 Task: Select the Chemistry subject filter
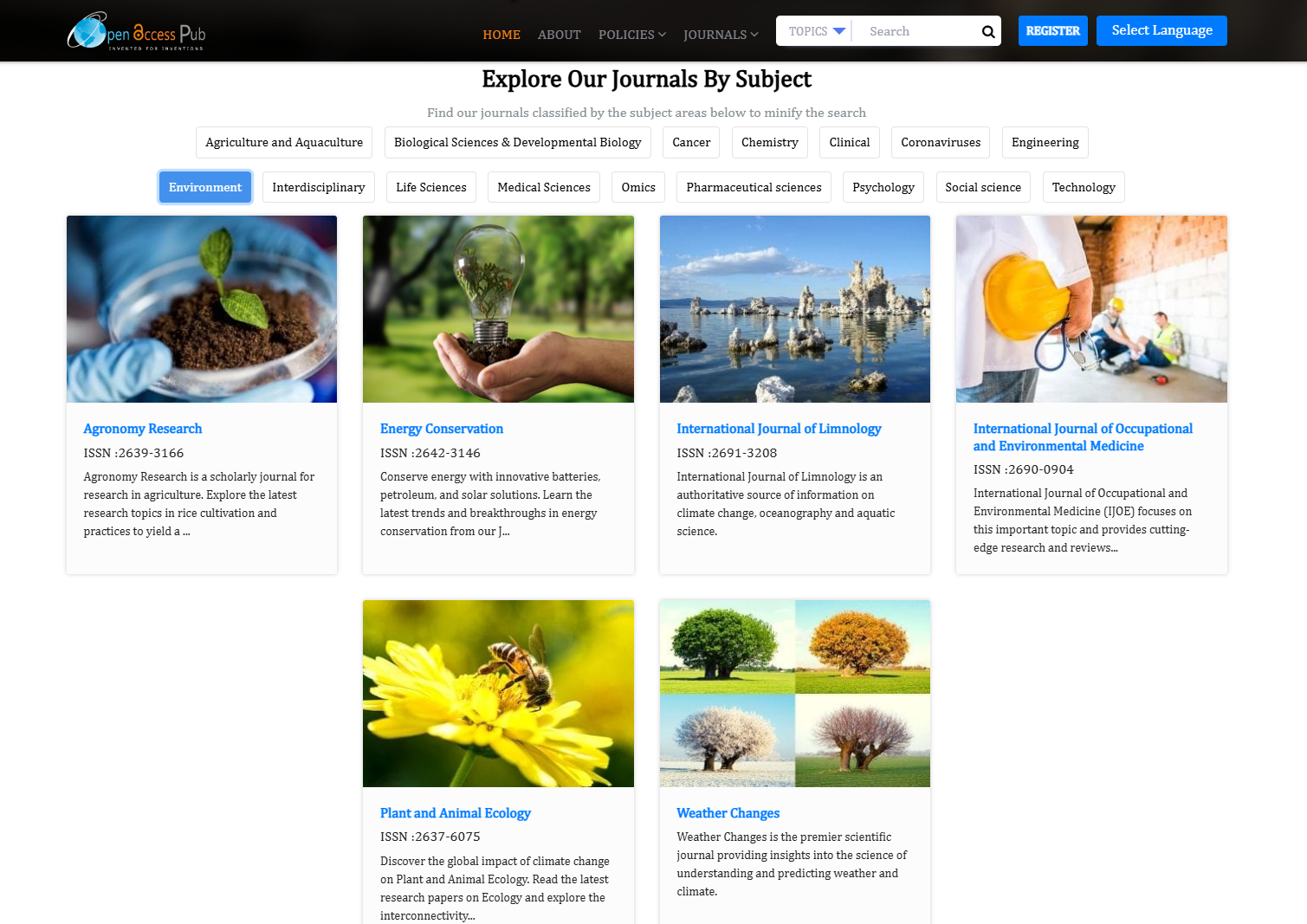769,142
